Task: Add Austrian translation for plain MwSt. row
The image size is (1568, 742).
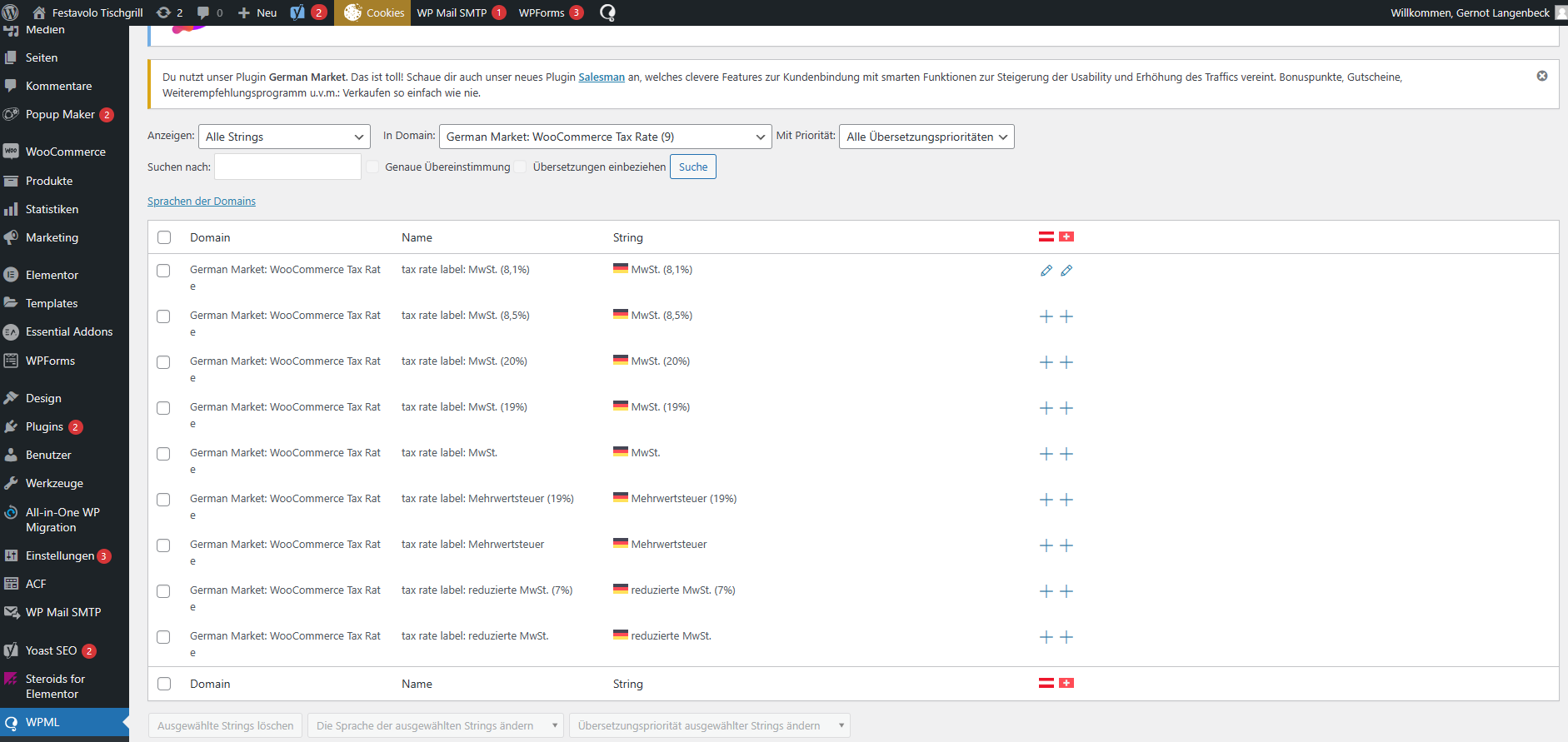Action: coord(1046,454)
